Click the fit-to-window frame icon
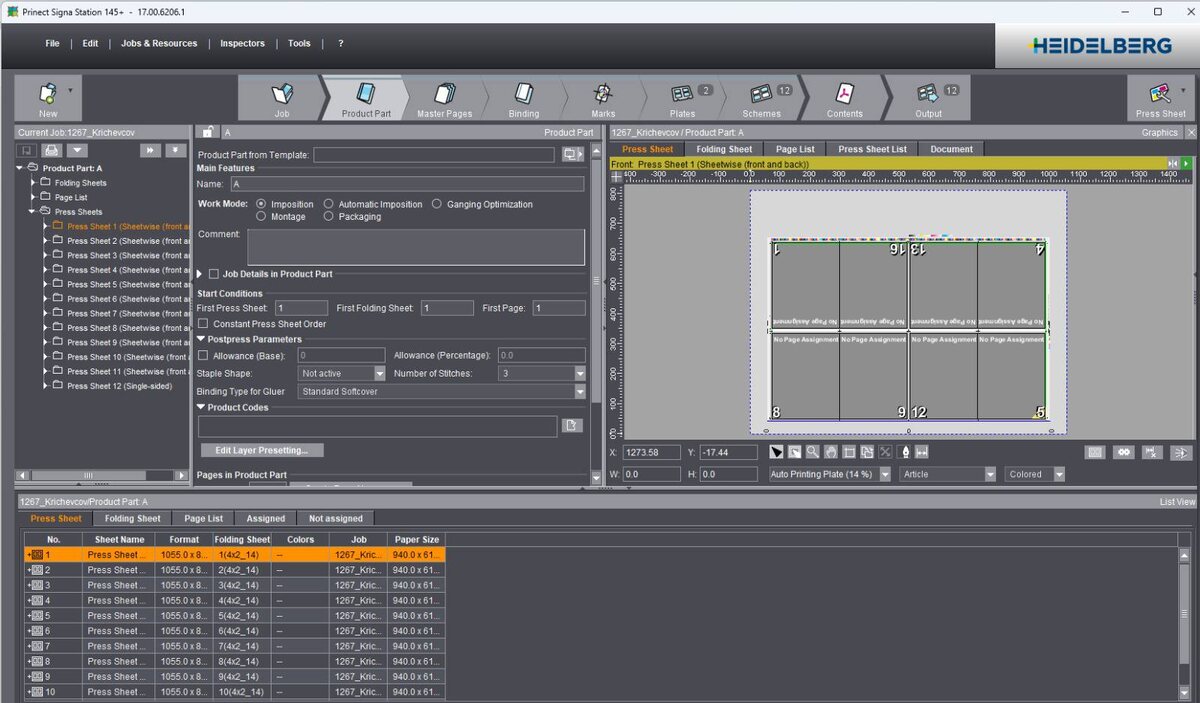 (849, 452)
